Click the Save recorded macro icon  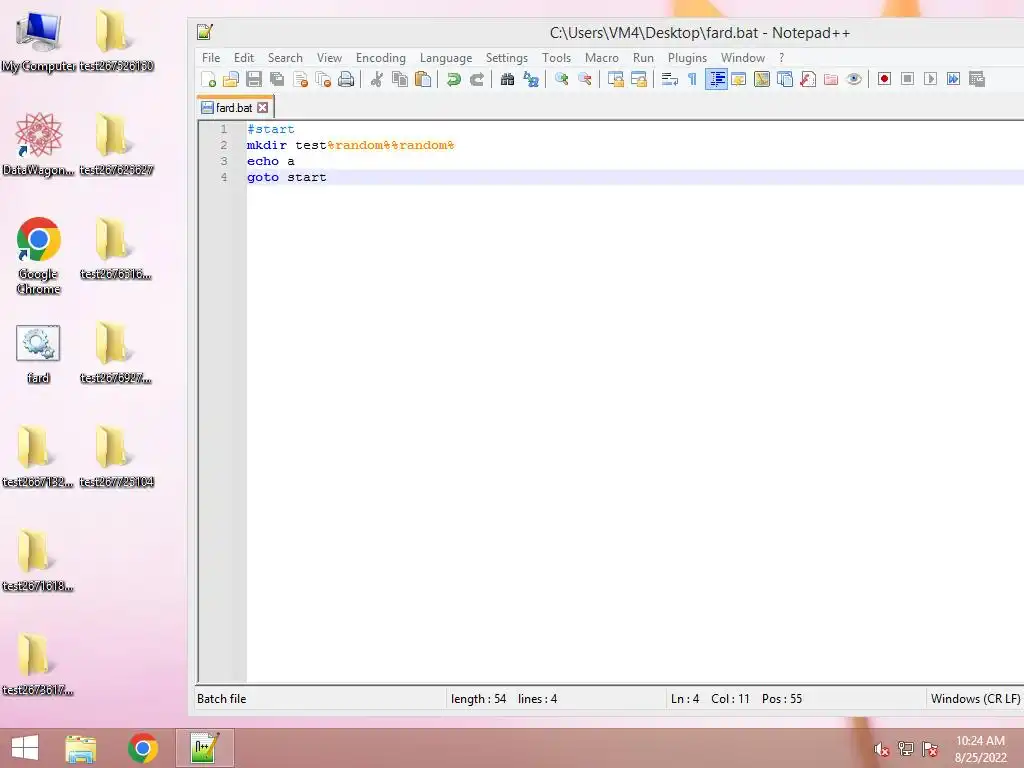click(977, 80)
